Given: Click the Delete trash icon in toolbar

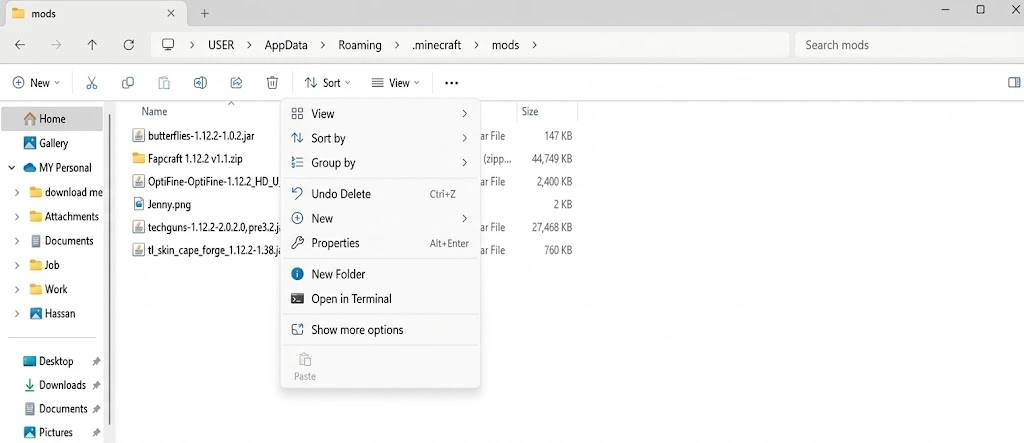Looking at the screenshot, I should (x=272, y=83).
